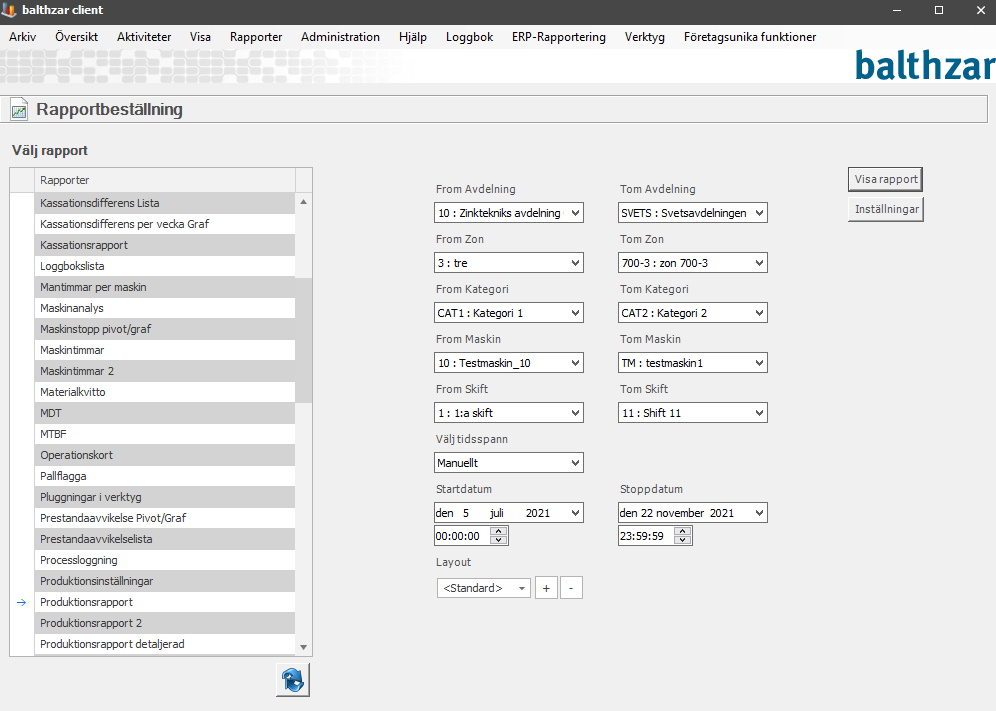Select the Materialkvitto report
Viewport: 996px width, 711px height.
click(x=165, y=392)
